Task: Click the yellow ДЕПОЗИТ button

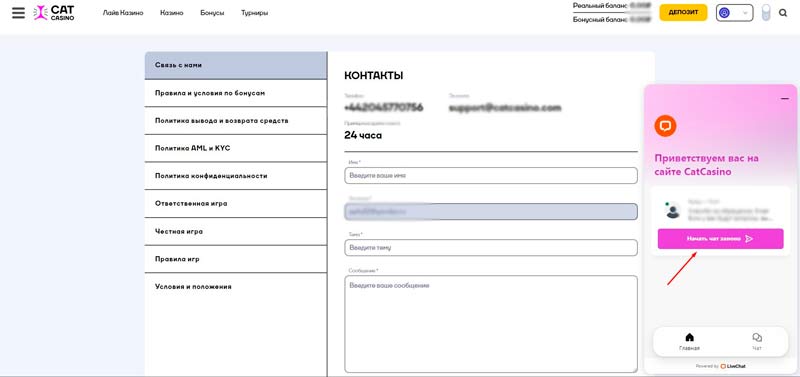Action: (x=683, y=13)
